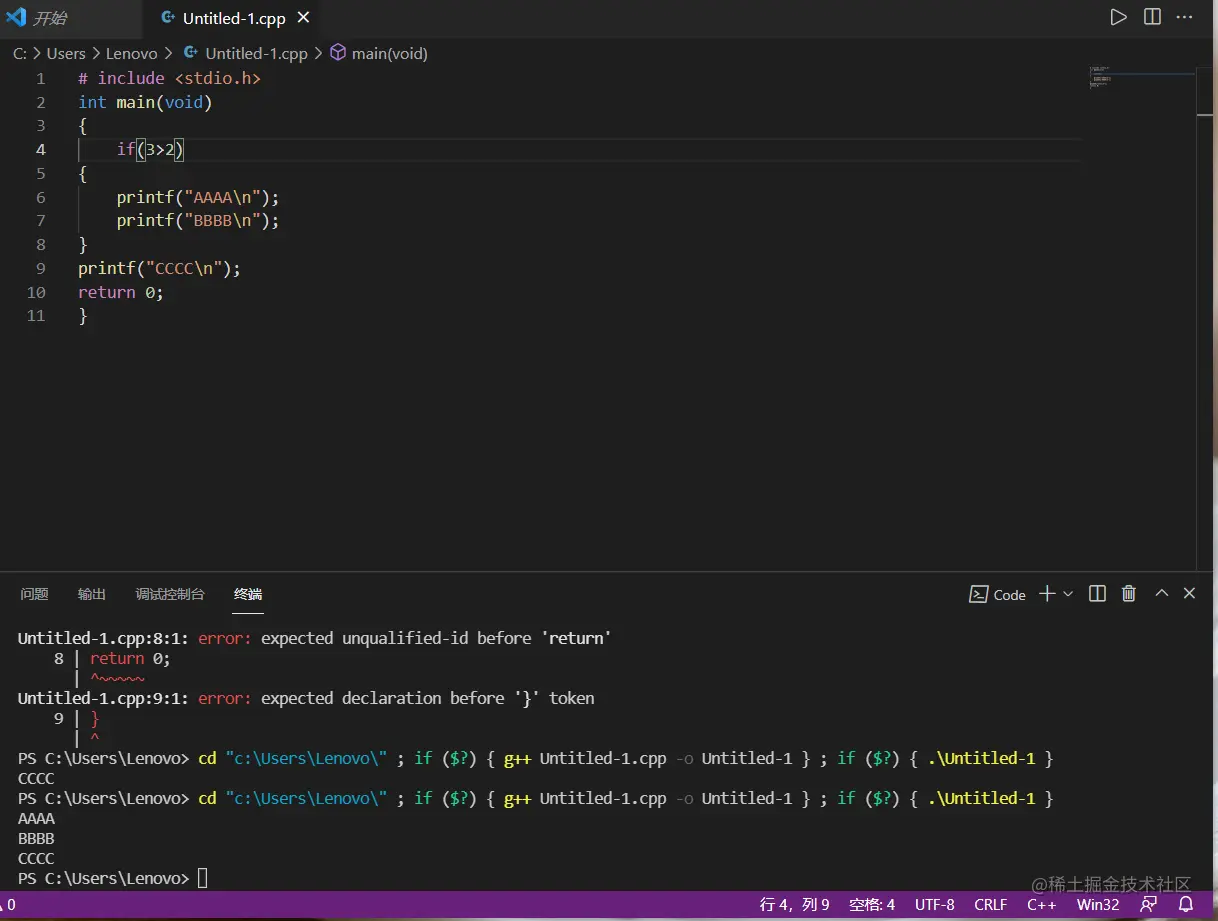Image resolution: width=1218 pixels, height=921 pixels.
Task: Open the terminal launch profile dropdown arrow
Action: (x=1068, y=594)
